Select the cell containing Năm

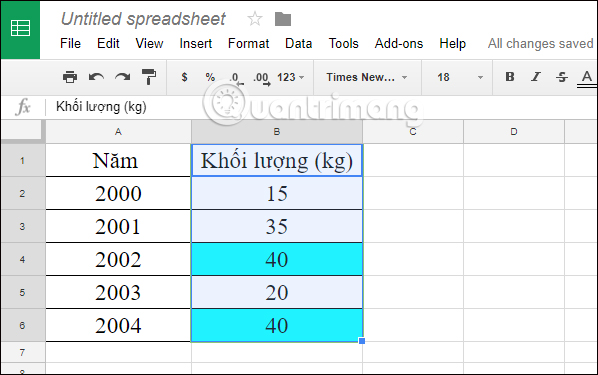pyautogui.click(x=118, y=160)
